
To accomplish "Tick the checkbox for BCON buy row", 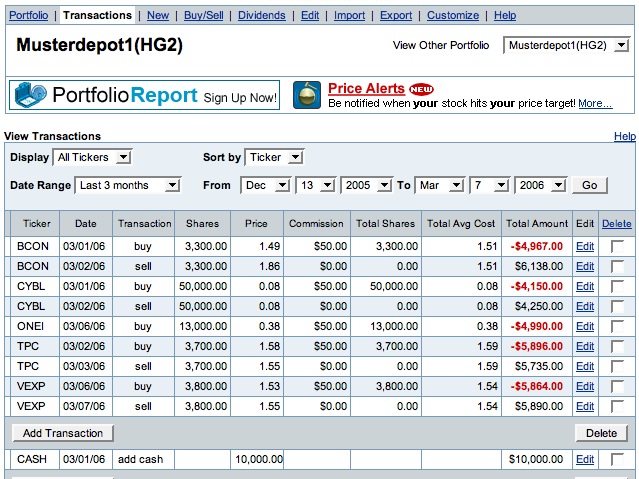I will click(617, 246).
